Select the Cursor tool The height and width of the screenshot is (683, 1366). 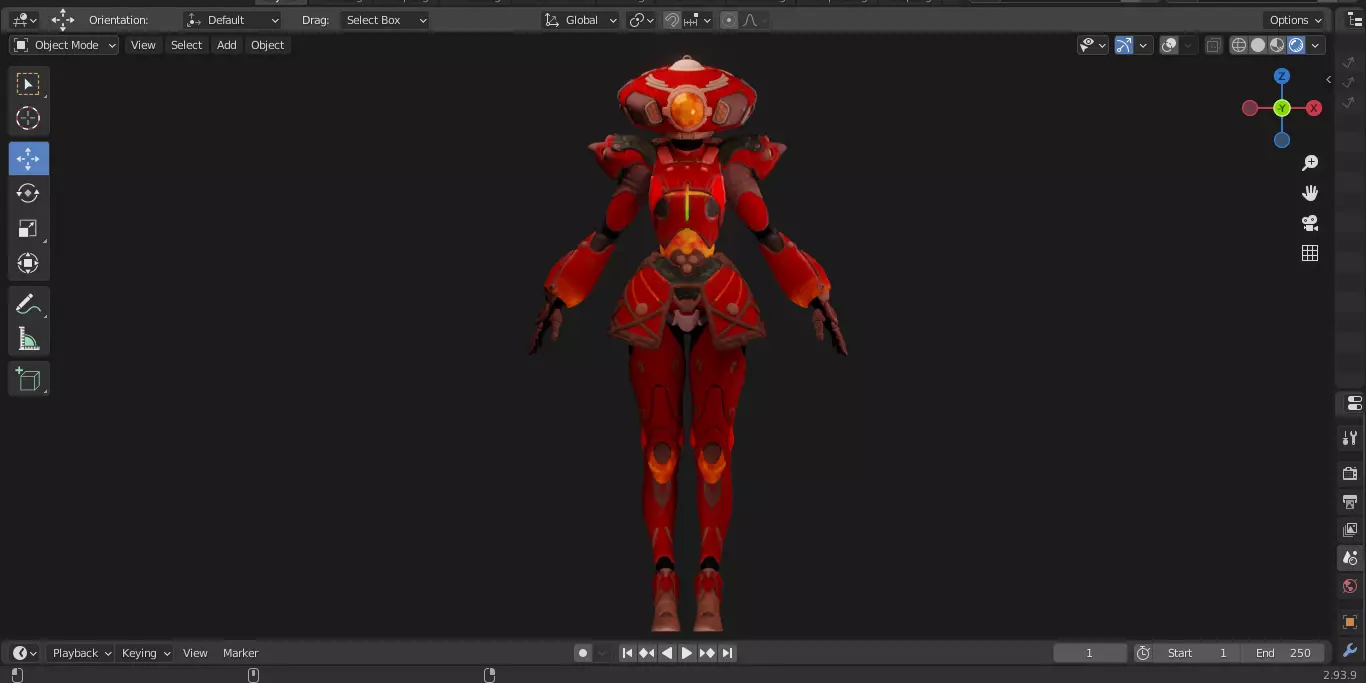[28, 118]
